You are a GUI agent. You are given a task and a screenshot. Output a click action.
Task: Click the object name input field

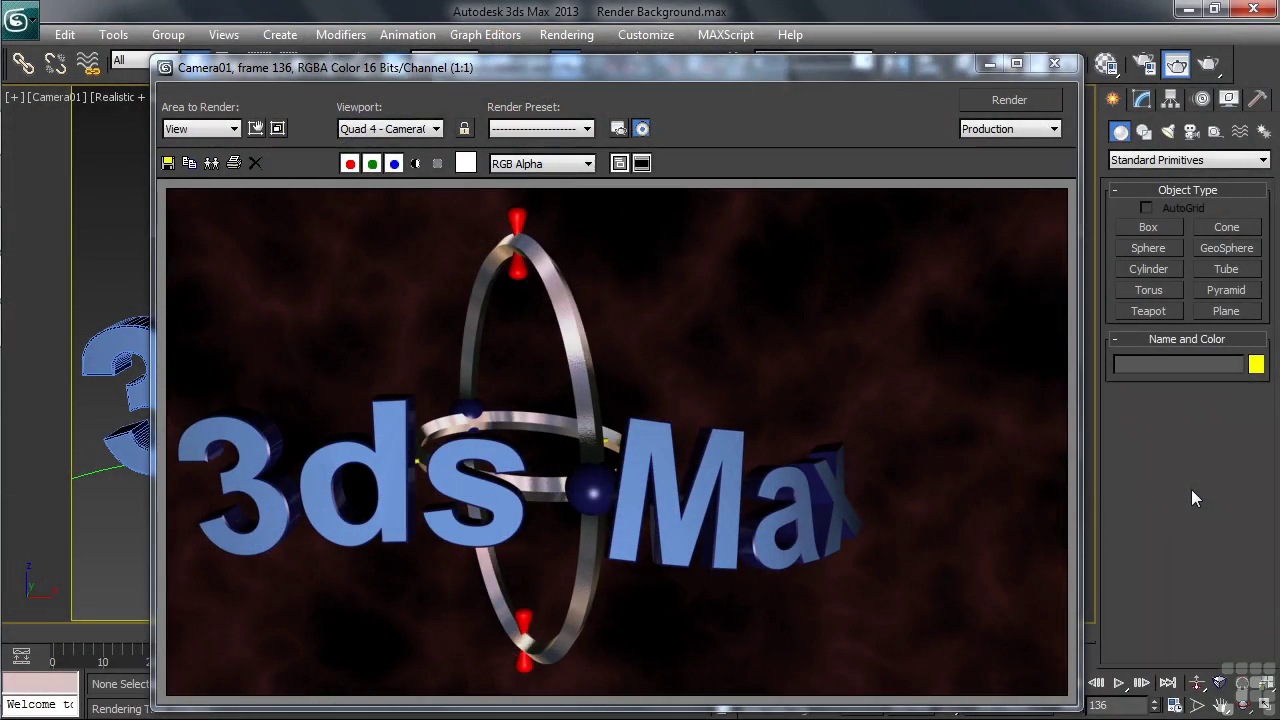(1179, 365)
